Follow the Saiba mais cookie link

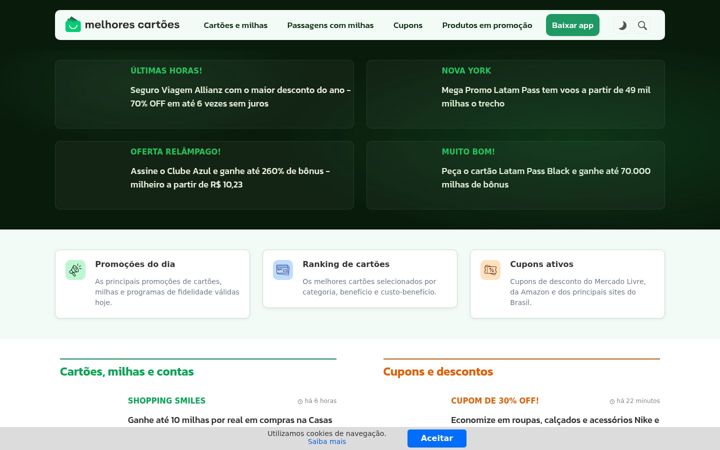(326, 442)
